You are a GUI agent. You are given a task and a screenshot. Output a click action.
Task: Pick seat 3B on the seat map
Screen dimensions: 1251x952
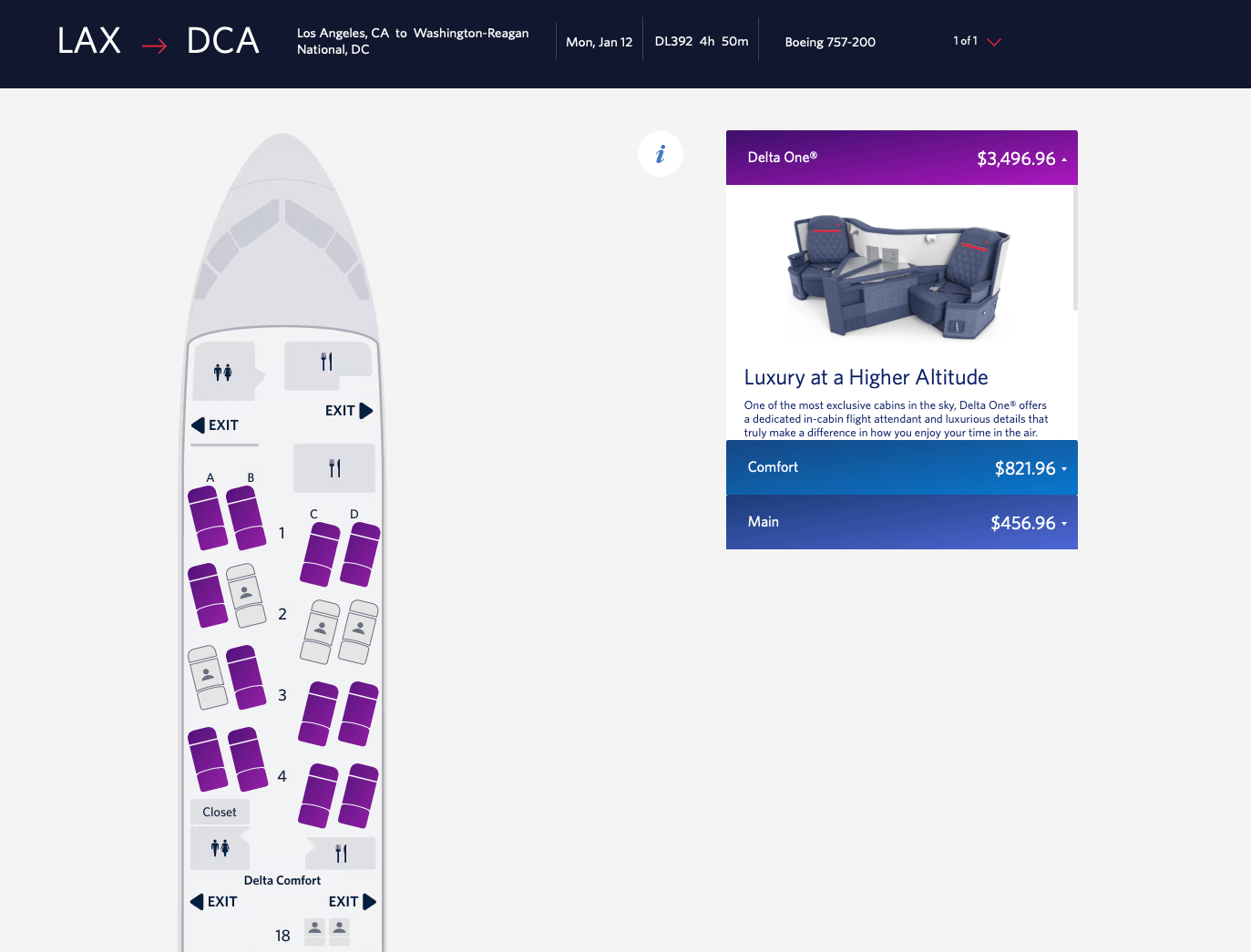(x=246, y=677)
